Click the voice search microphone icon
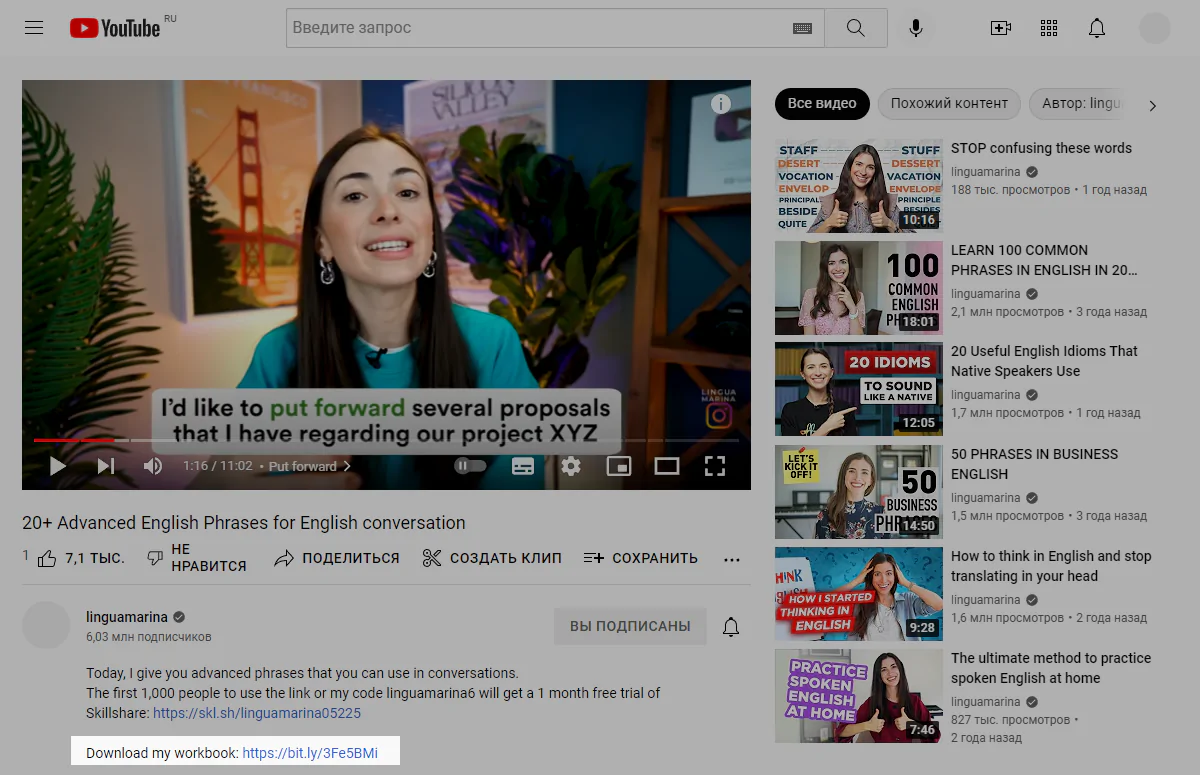 [x=915, y=28]
